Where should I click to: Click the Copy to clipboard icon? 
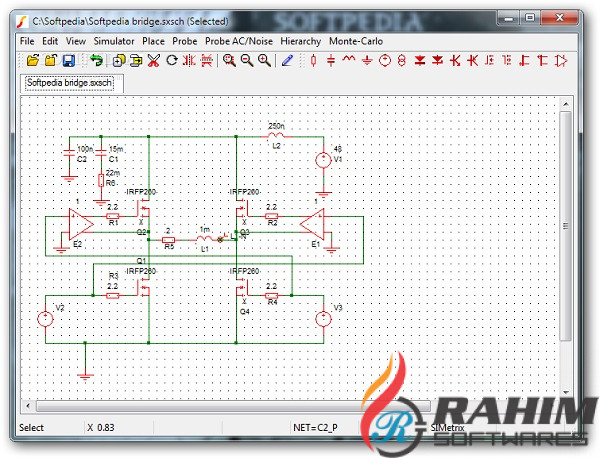[x=136, y=60]
